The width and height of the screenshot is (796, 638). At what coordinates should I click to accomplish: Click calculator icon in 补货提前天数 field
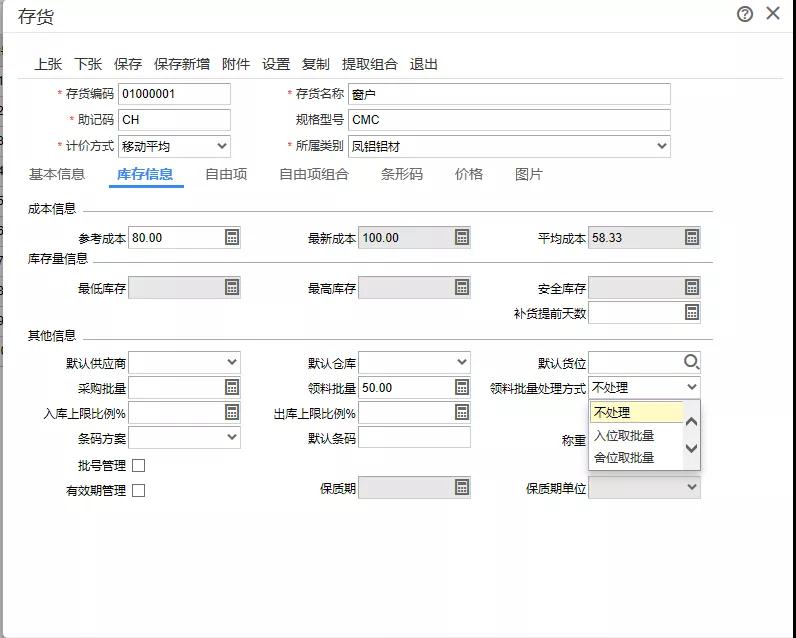click(692, 312)
